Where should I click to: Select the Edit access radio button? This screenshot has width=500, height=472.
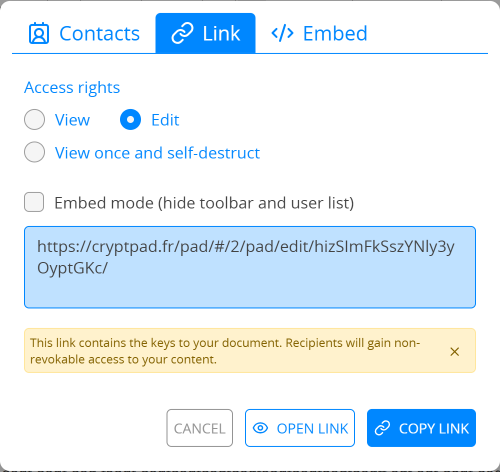click(130, 119)
